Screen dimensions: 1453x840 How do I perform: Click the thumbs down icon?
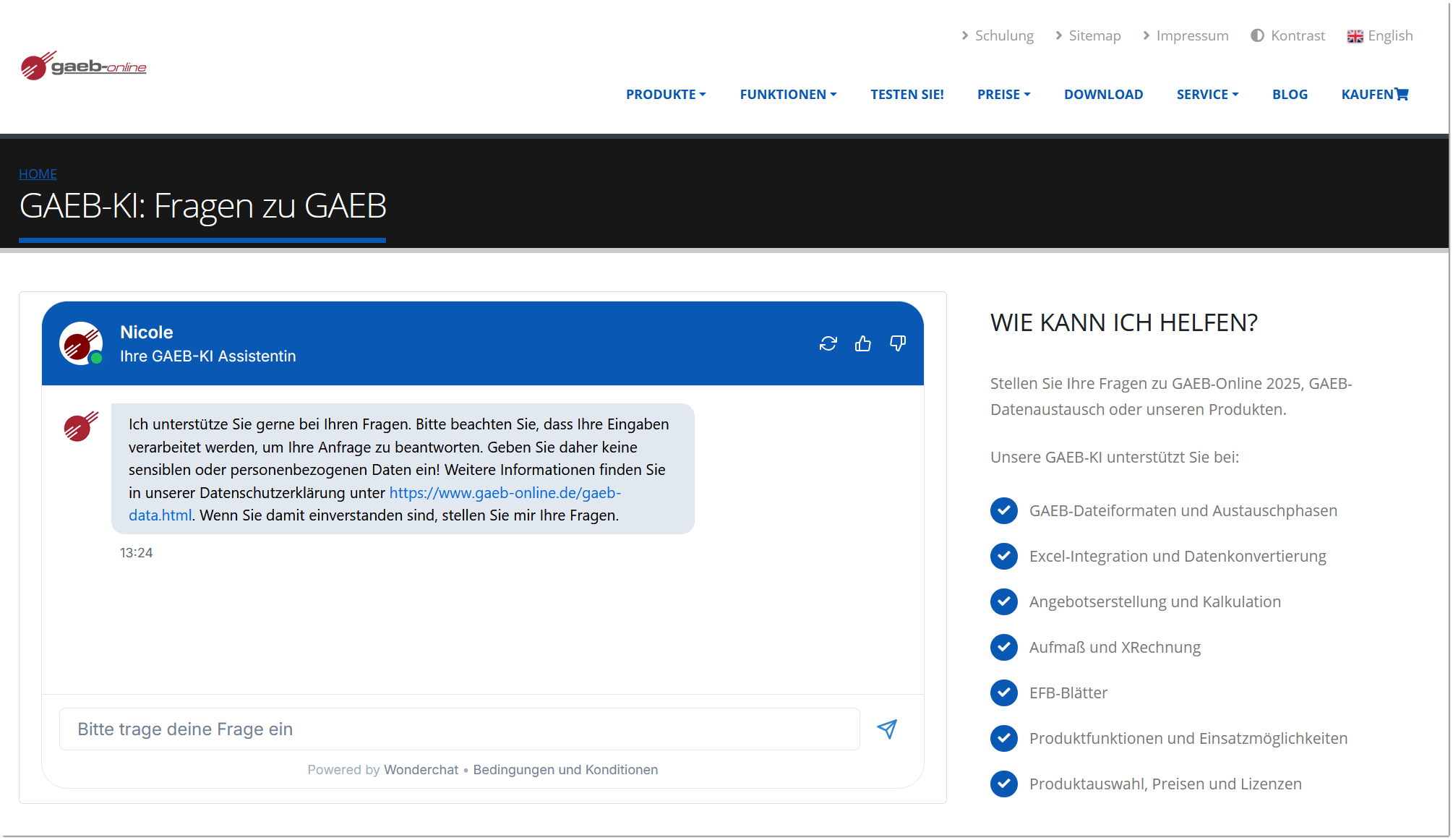pyautogui.click(x=897, y=343)
